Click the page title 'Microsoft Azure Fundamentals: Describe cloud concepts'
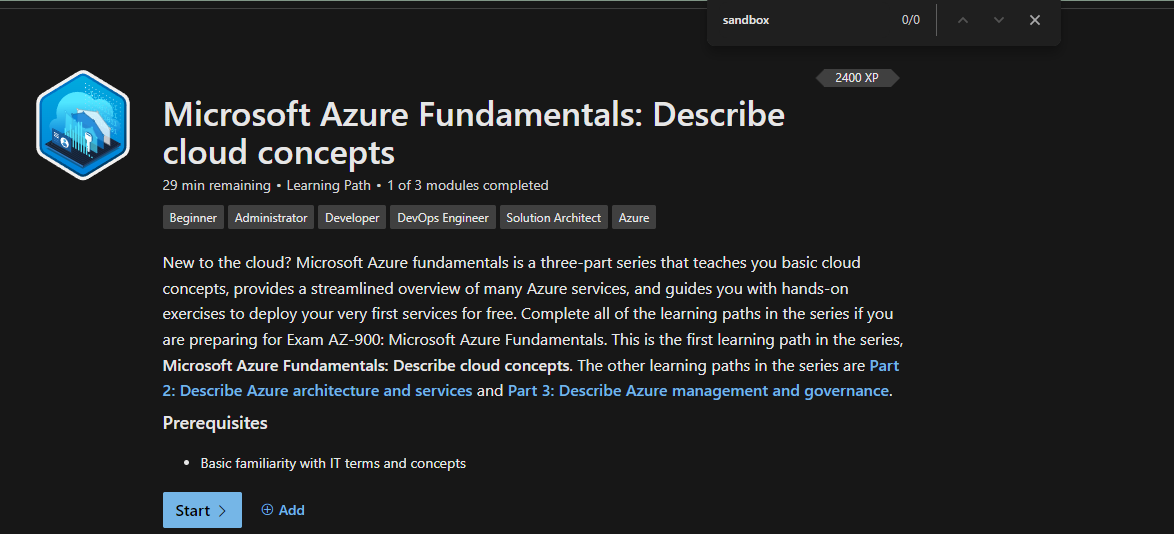1174x534 pixels. click(473, 133)
